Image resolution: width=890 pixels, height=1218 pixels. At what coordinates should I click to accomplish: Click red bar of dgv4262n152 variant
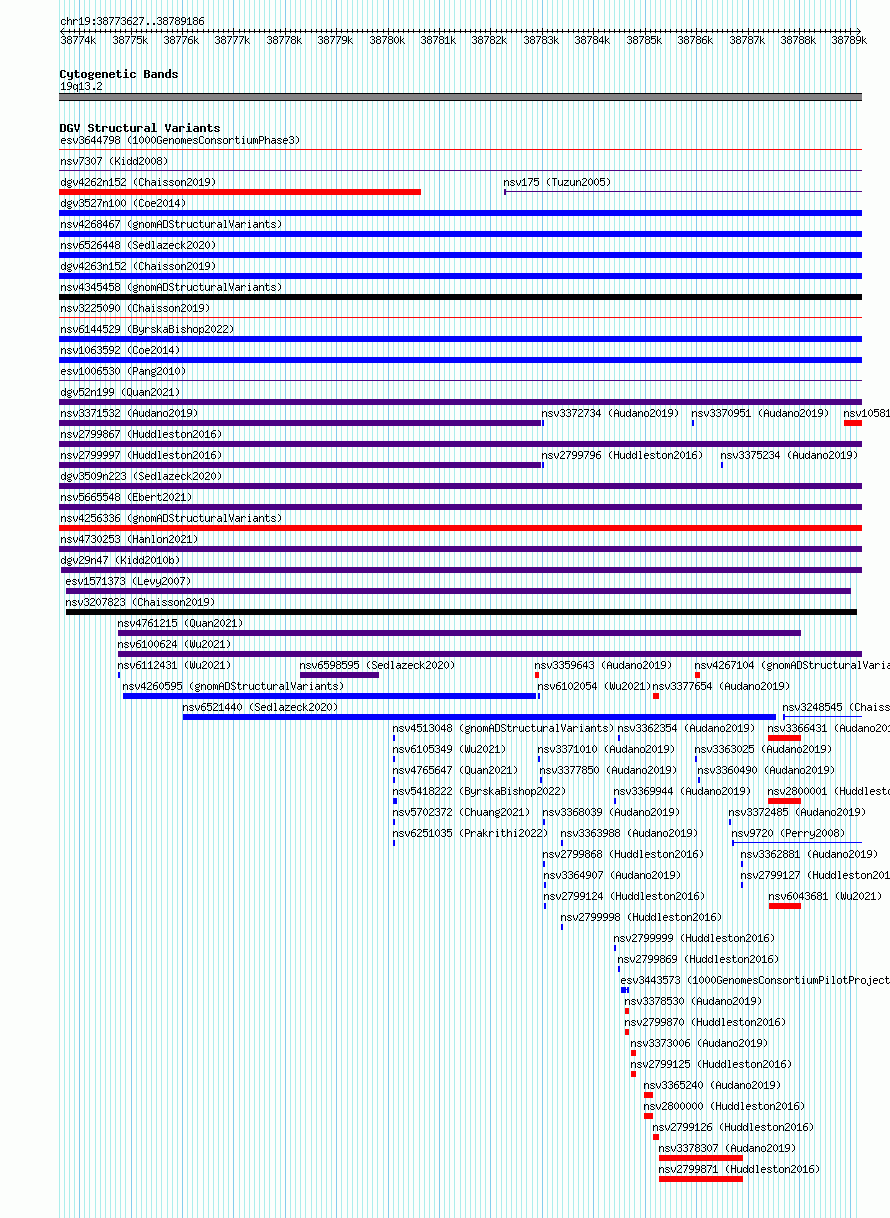pyautogui.click(x=240, y=192)
